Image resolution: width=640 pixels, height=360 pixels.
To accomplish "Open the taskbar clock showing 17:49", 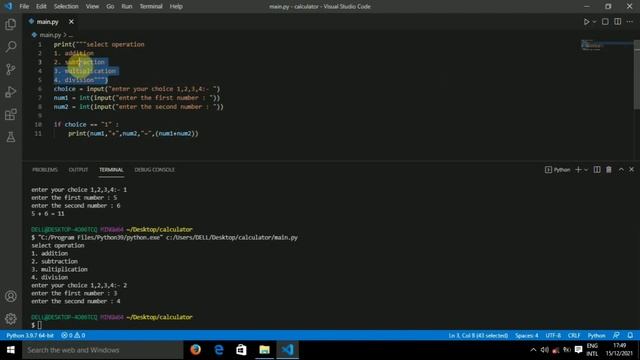I will (x=619, y=350).
